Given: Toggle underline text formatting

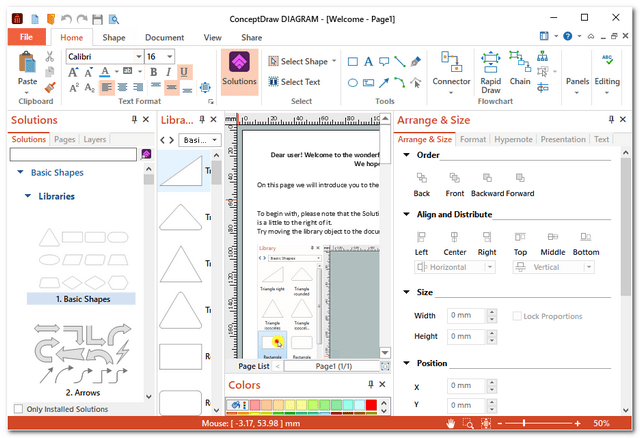Looking at the screenshot, I should click(x=184, y=72).
